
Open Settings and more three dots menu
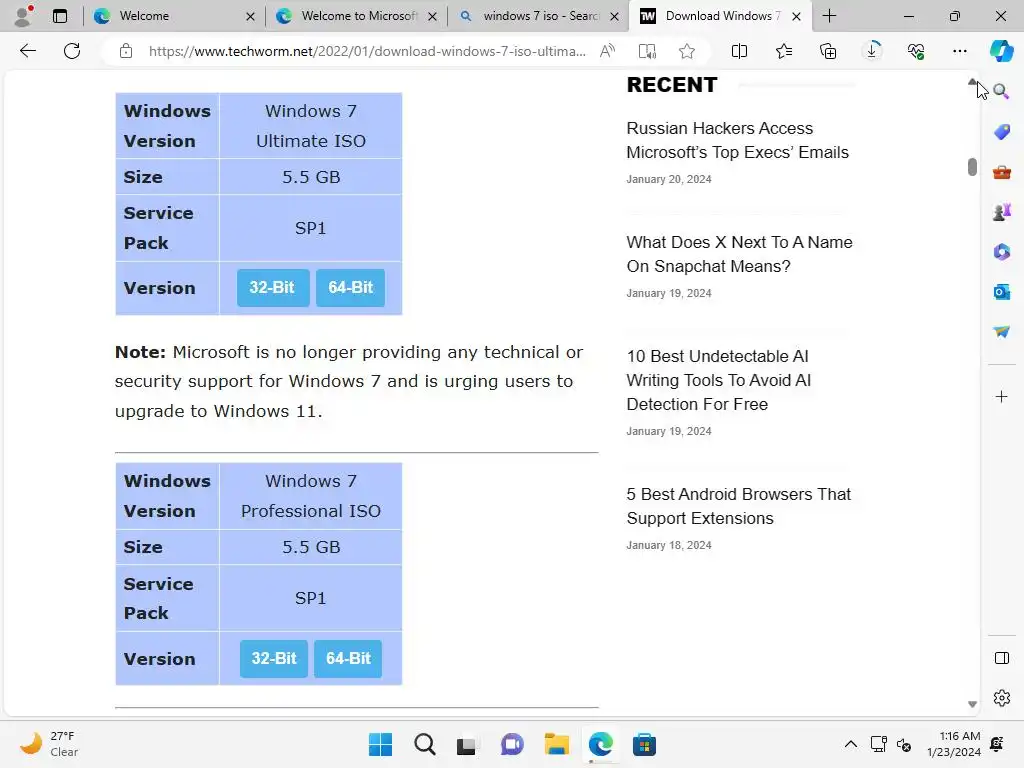click(959, 51)
